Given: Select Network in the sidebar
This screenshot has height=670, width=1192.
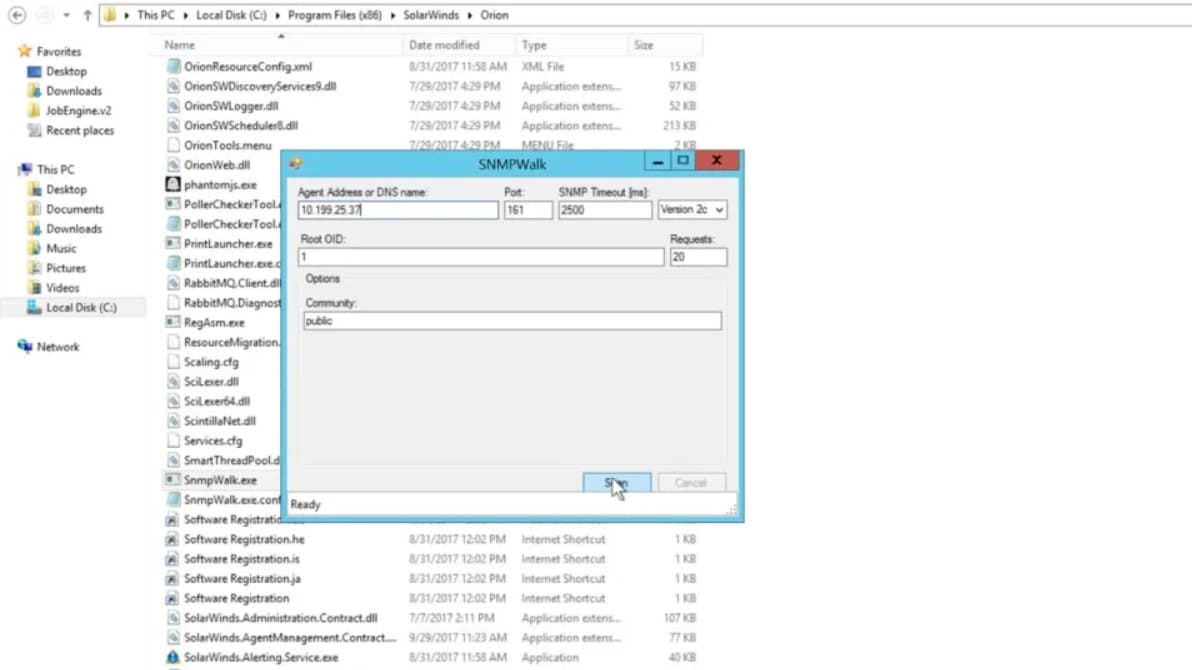Looking at the screenshot, I should coord(58,347).
